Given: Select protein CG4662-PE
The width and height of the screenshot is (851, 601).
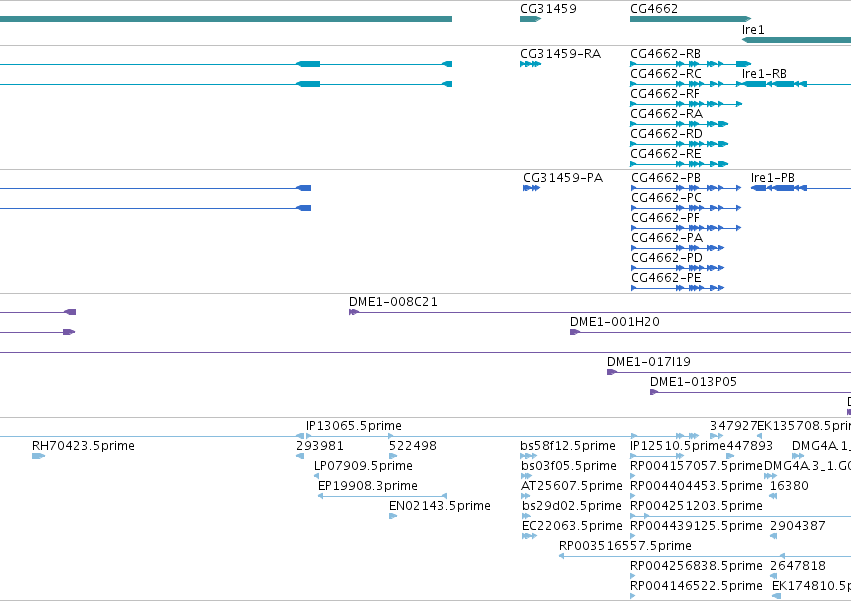Looking at the screenshot, I should point(666,279).
